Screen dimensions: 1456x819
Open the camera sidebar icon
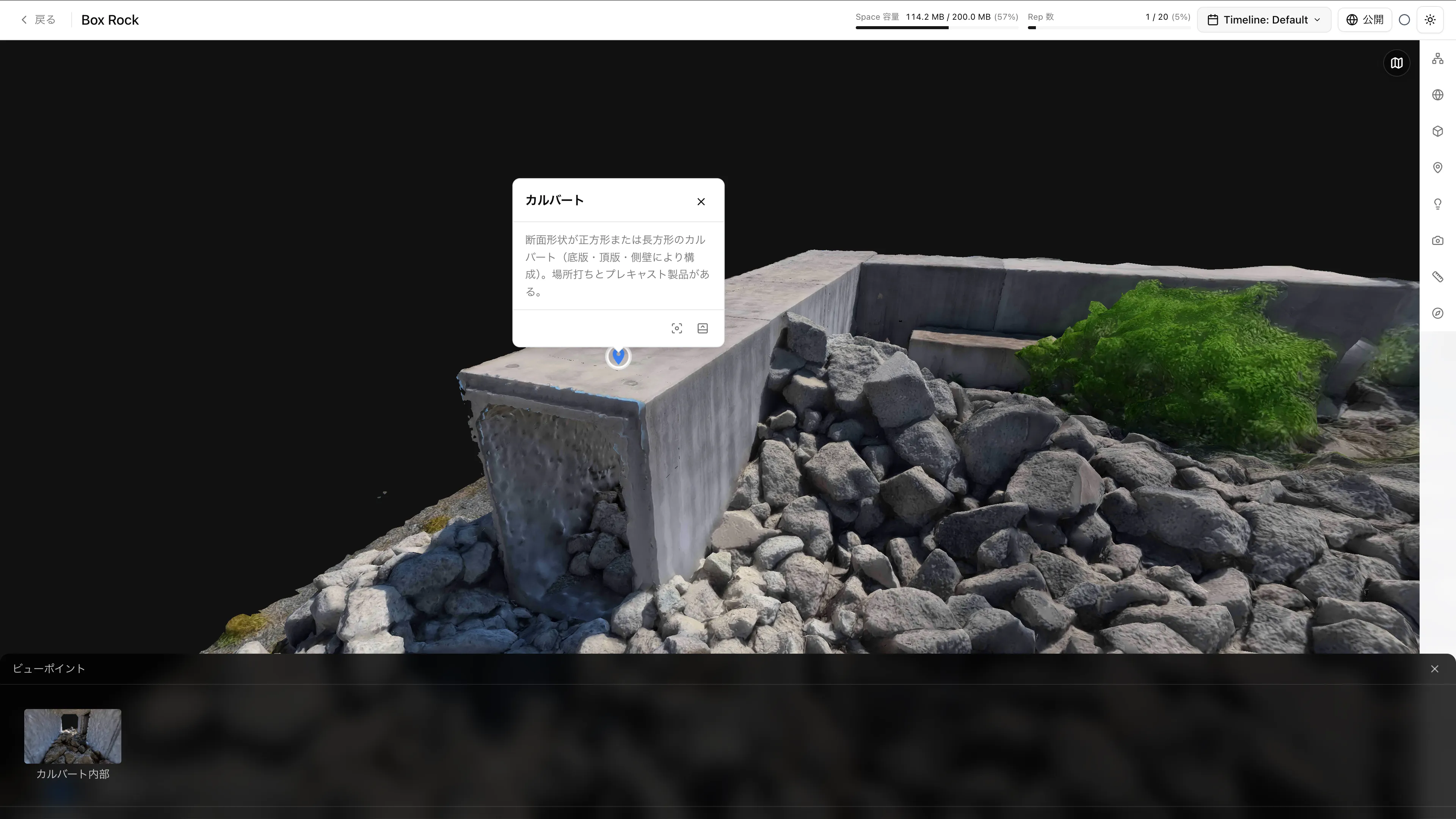(x=1437, y=241)
